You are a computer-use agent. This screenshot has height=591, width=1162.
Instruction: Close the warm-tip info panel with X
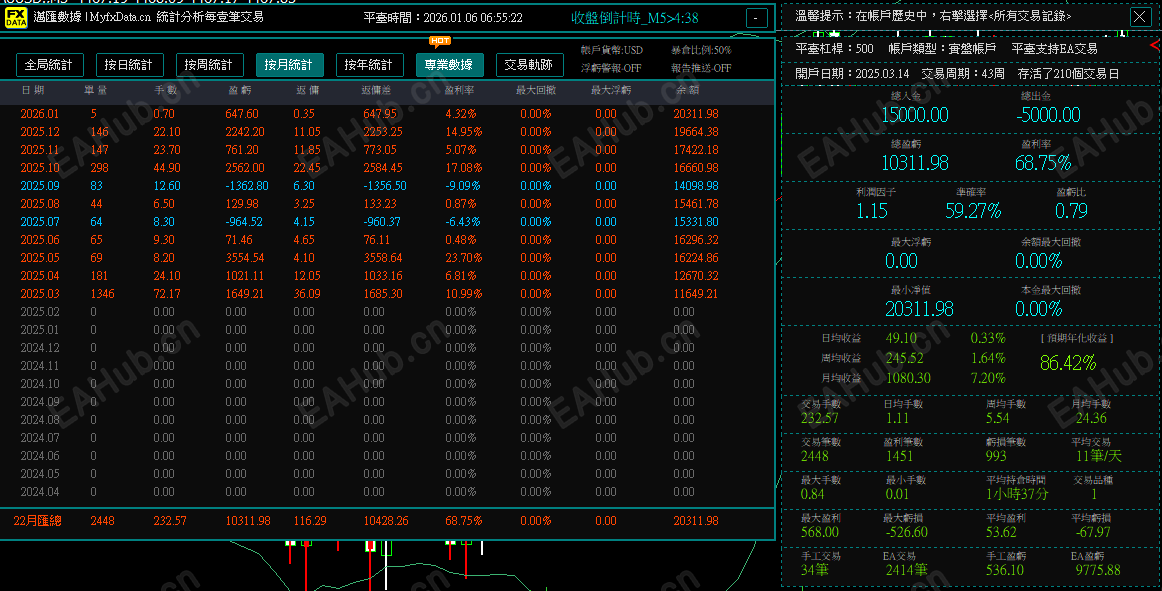pos(1140,17)
